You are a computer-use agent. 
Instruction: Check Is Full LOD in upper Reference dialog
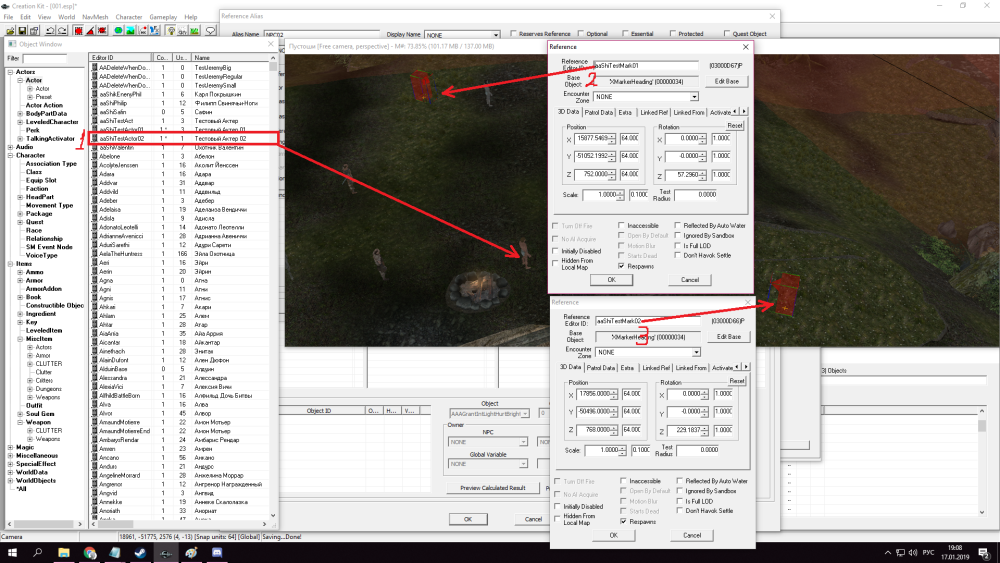coord(677,245)
